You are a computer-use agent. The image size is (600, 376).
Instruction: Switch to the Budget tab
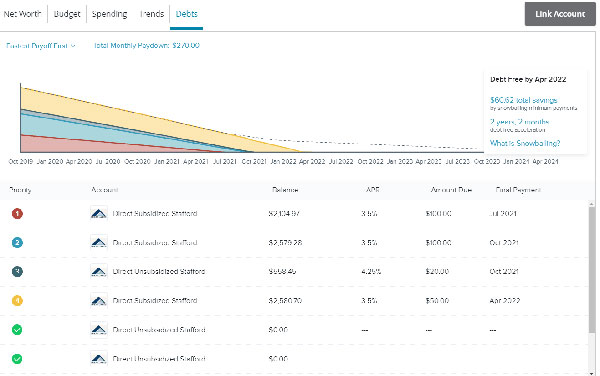67,14
